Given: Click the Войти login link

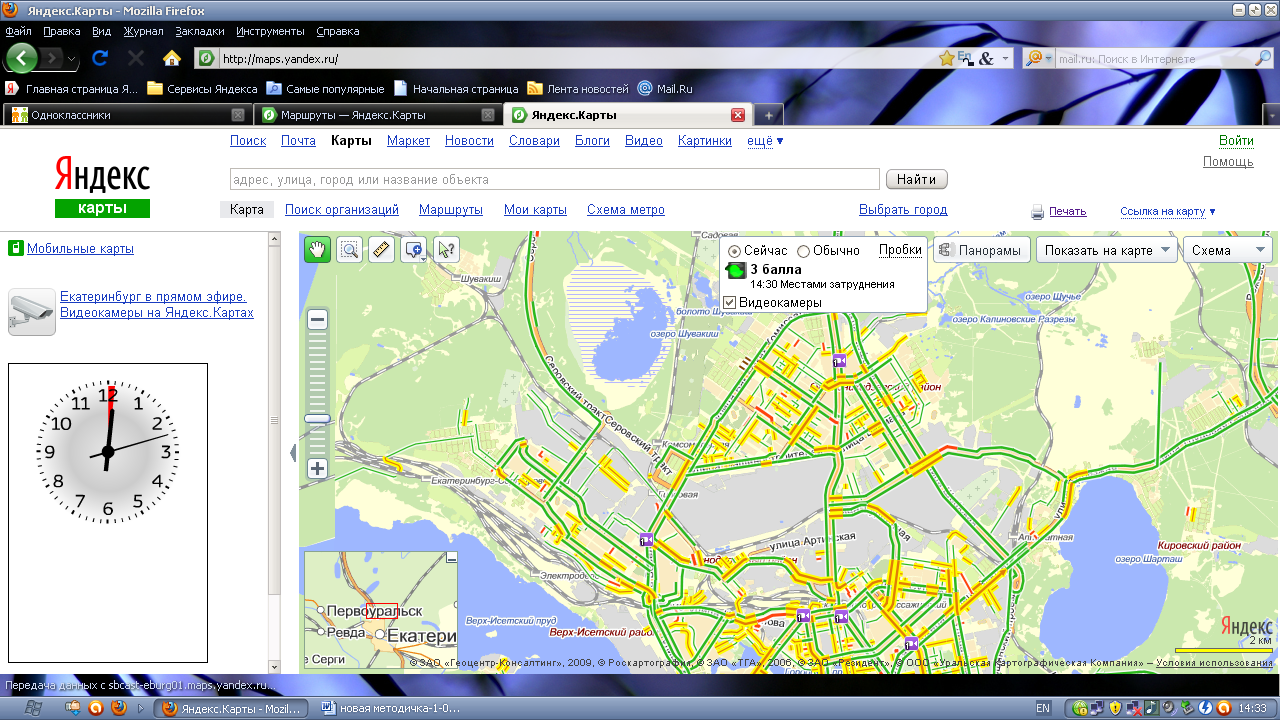Looking at the screenshot, I should 1236,141.
